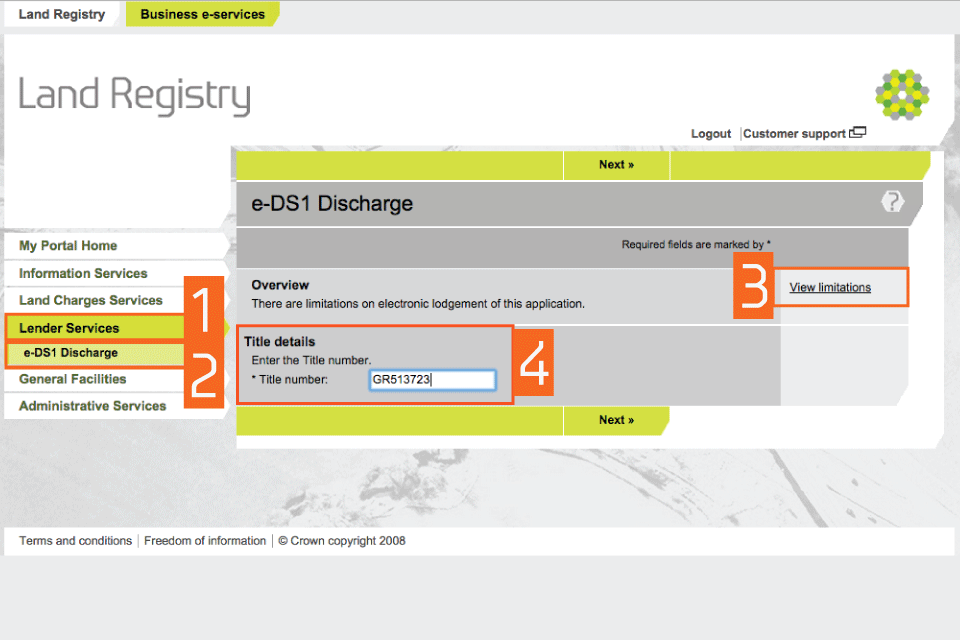Select e-DS1 Discharge submenu item
The height and width of the screenshot is (640, 960).
[x=71, y=353]
